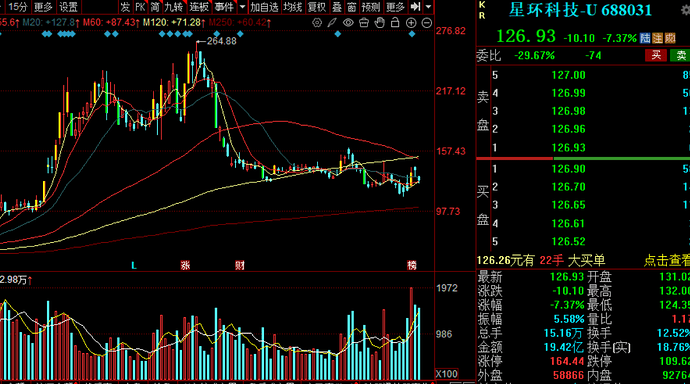Open 更多 next to 设置
Screen dimensions: 690x384
(x=43, y=7)
